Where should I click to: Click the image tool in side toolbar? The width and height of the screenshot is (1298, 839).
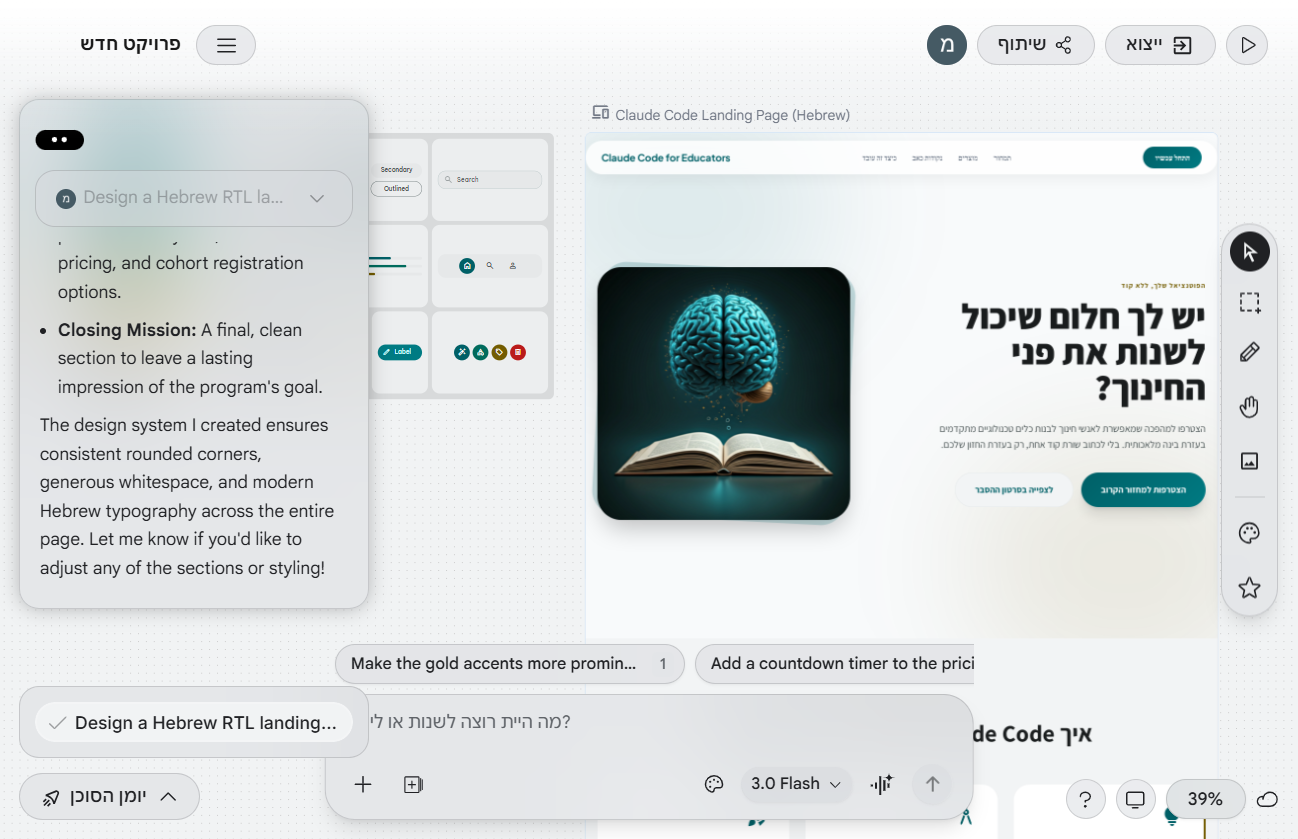click(x=1249, y=461)
